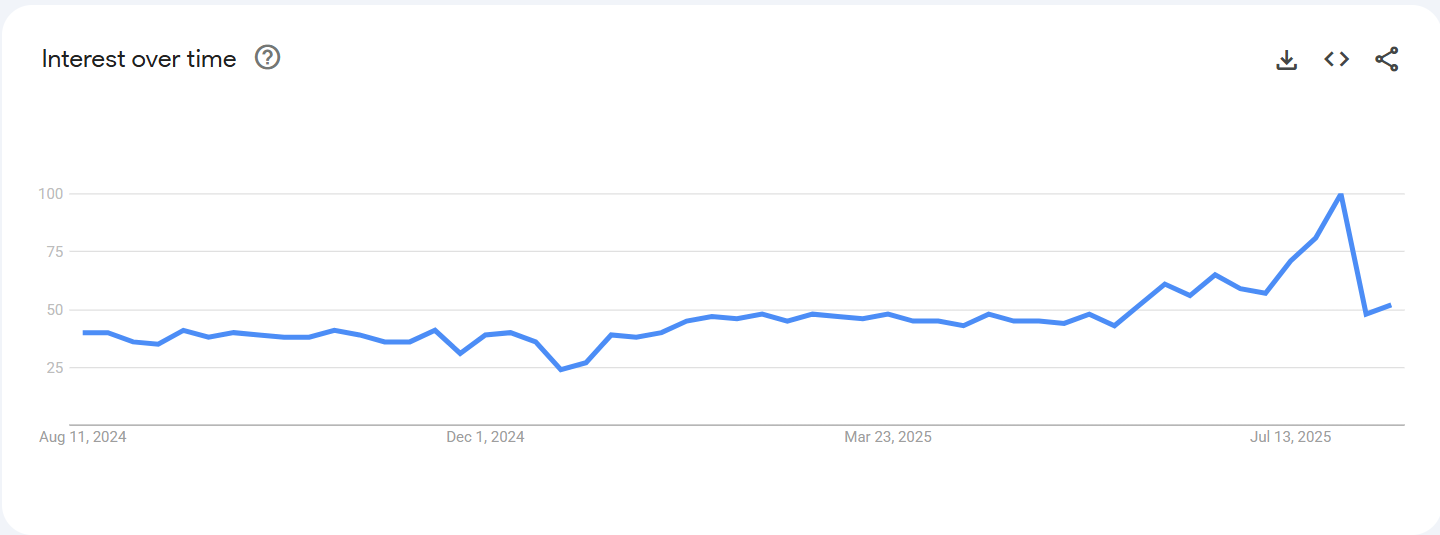The image size is (1440, 535).
Task: Click the 75 y-axis label
Action: 54,251
